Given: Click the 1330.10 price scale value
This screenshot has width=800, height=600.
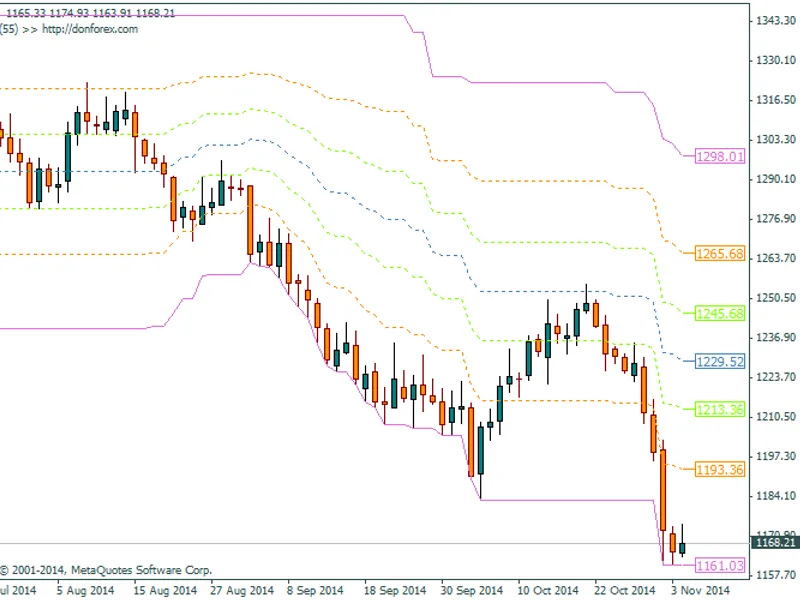Looking at the screenshot, I should point(776,60).
